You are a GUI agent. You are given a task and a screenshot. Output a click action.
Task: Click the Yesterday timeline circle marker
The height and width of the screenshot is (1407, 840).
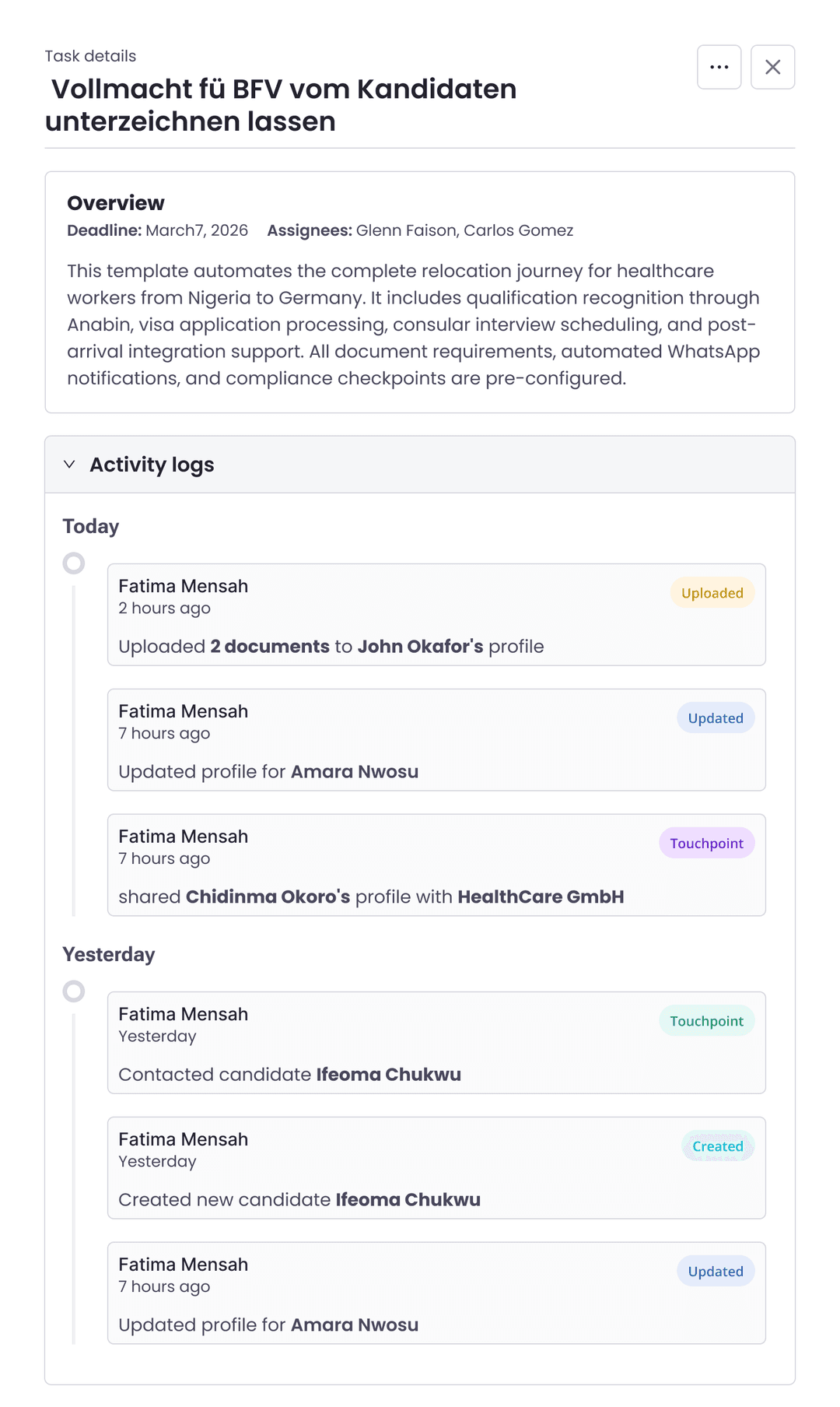pyautogui.click(x=74, y=991)
